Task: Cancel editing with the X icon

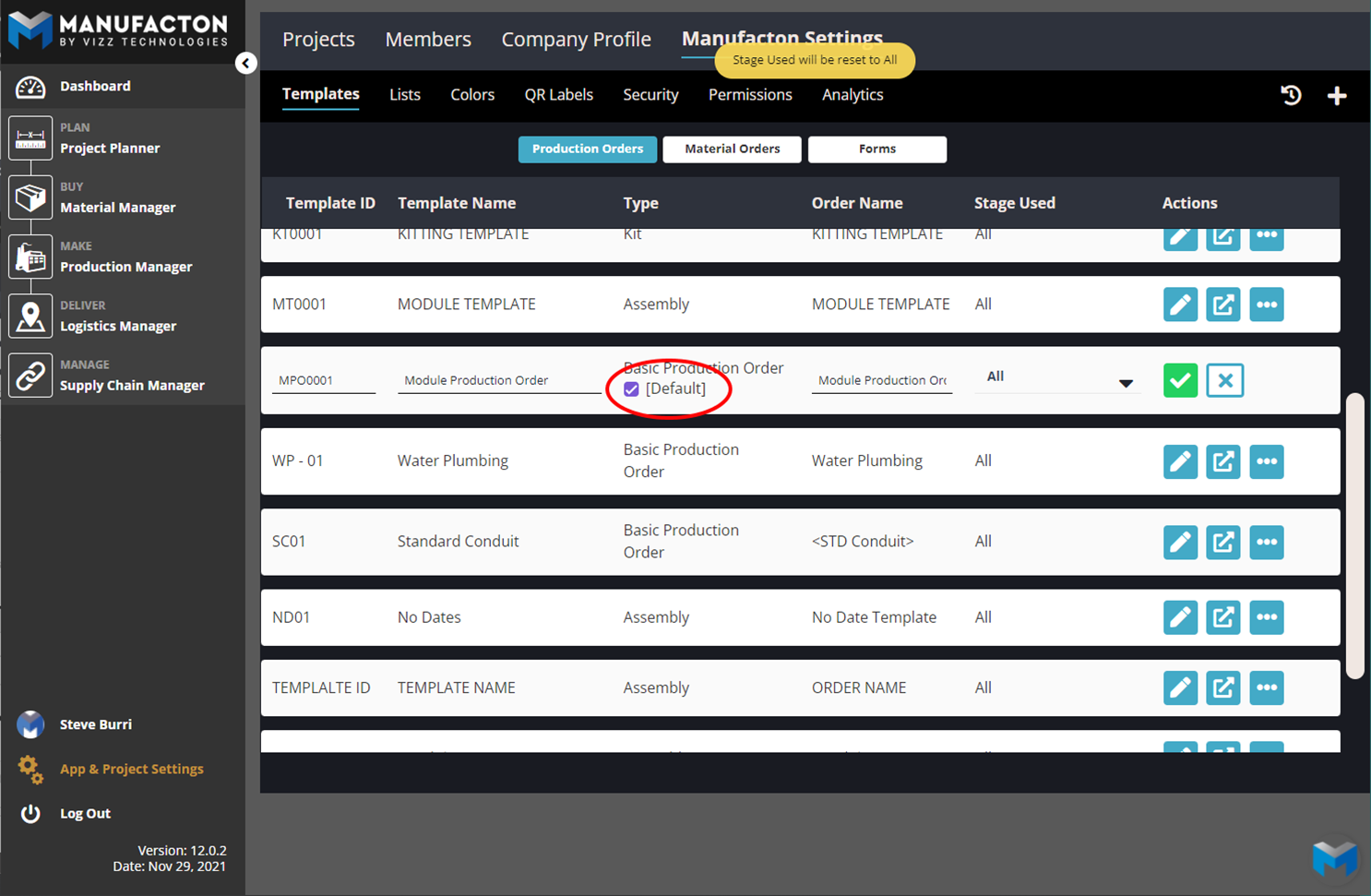Action: coord(1224,380)
